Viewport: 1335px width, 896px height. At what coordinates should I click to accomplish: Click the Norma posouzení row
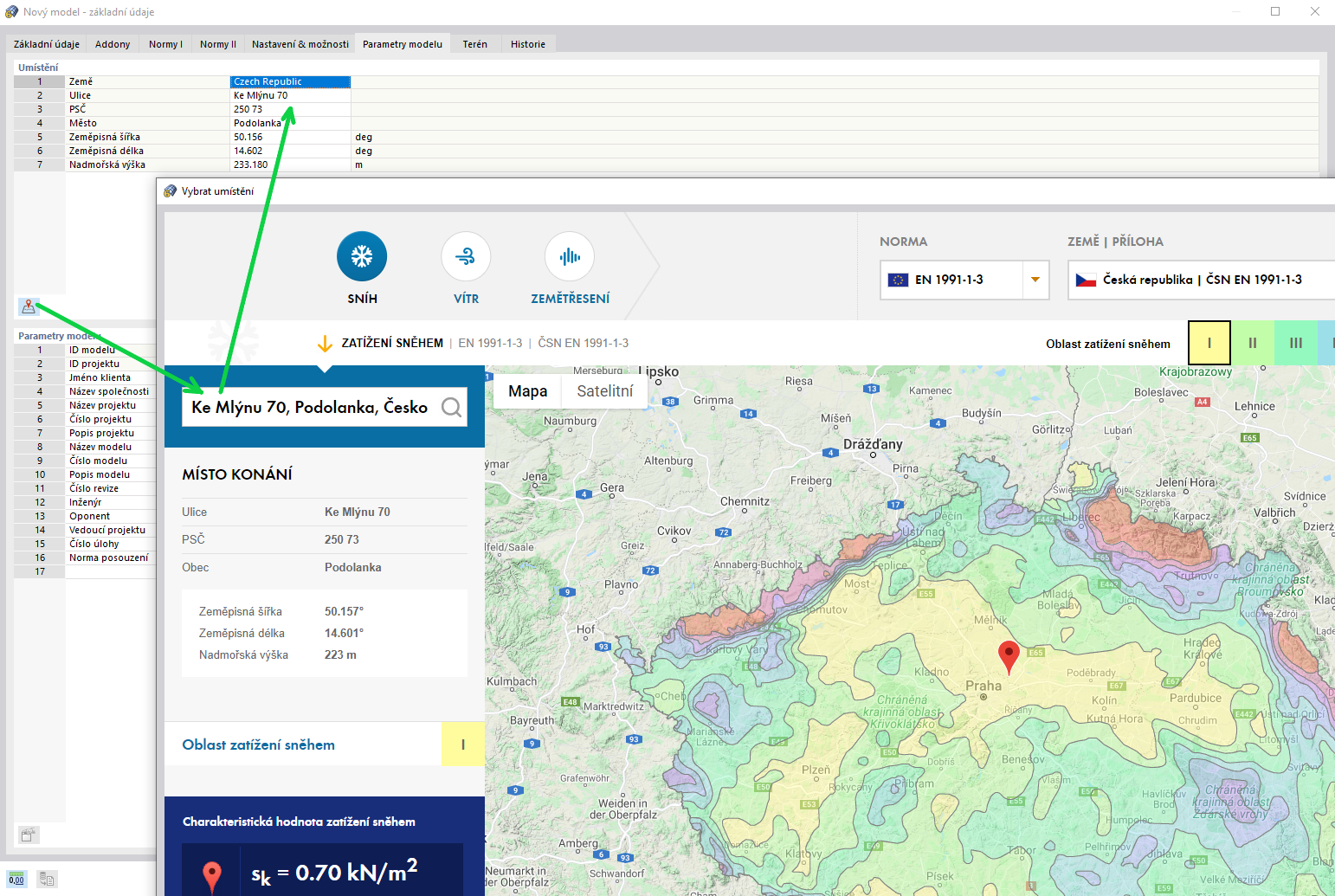point(85,558)
